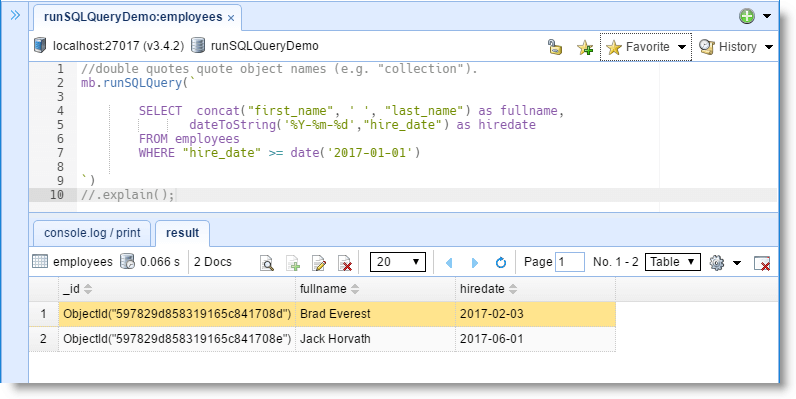Viewport: 796px width, 399px height.
Task: Select the Jack Horvath cell
Action: click(x=376, y=339)
